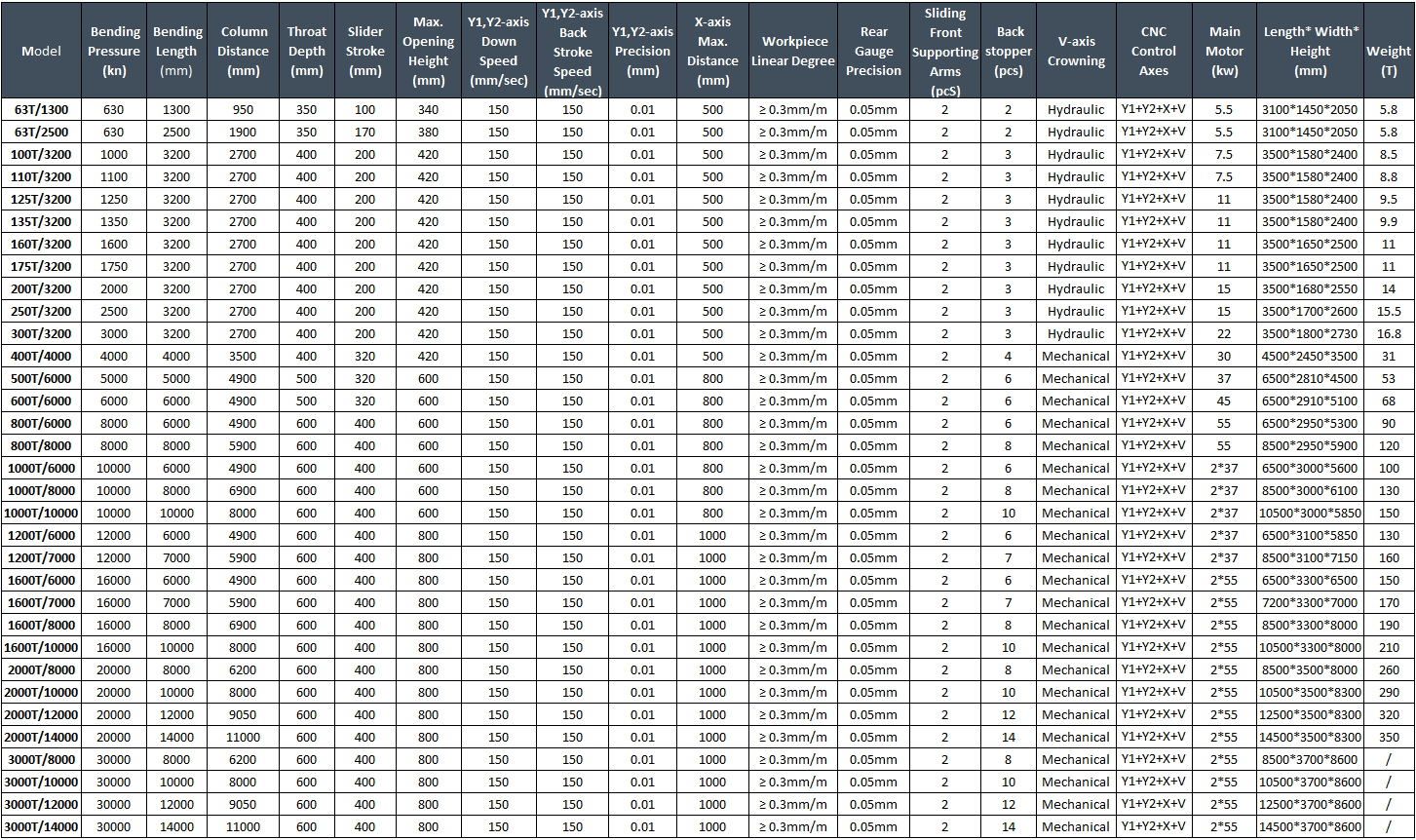The image size is (1416, 840).
Task: Click the Model column header
Action: (41, 51)
